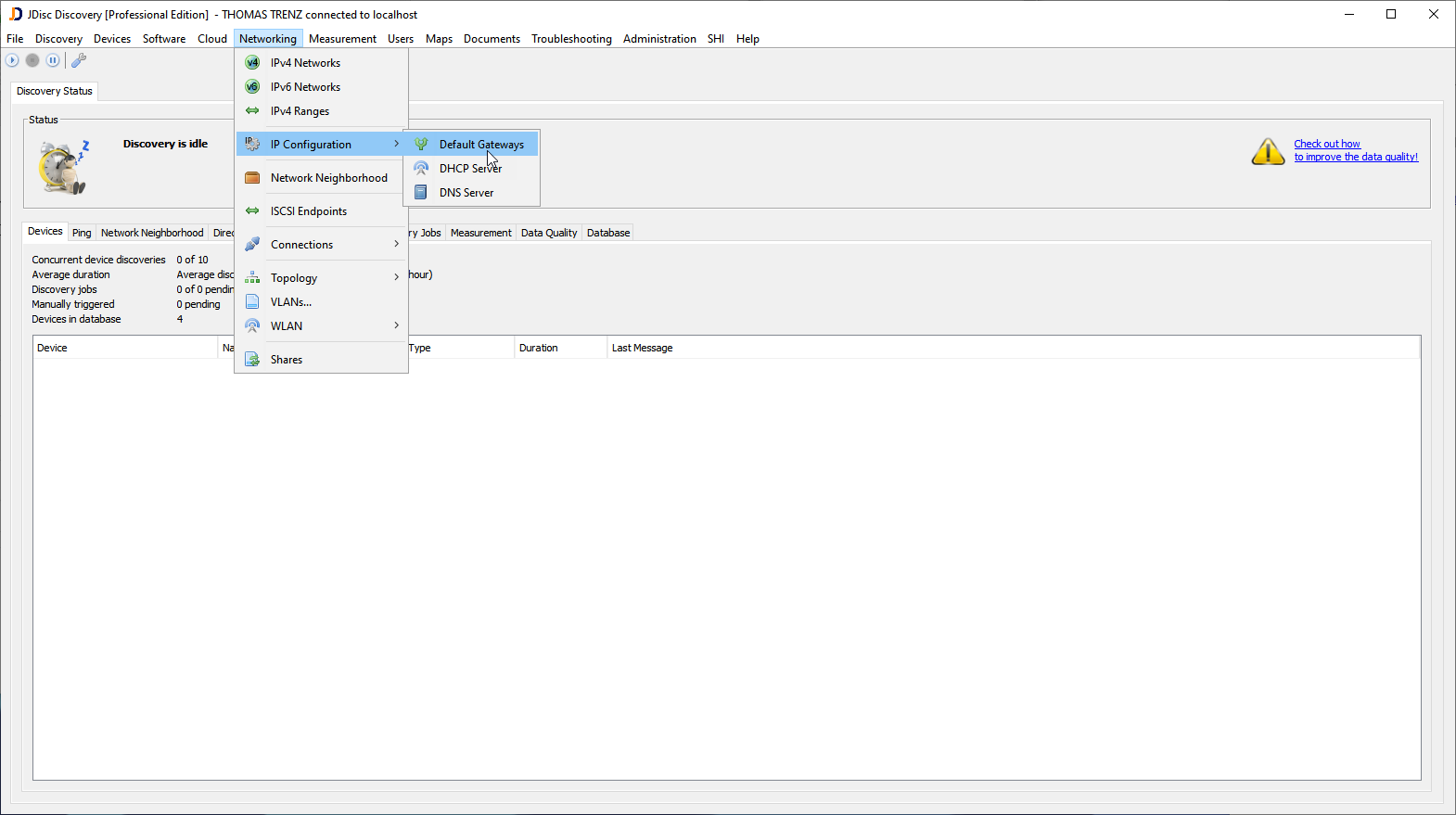This screenshot has height=815, width=1456.
Task: Sort by the Duration column header
Action: coord(560,348)
